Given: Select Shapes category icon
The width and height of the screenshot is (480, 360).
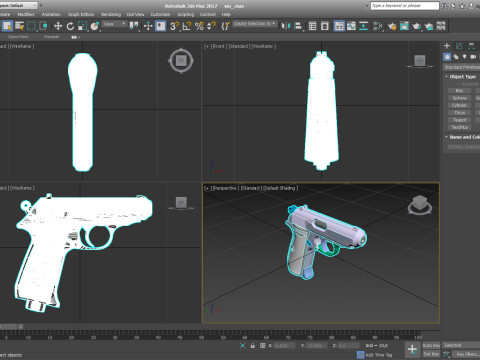Looking at the screenshot, I should coord(456,57).
